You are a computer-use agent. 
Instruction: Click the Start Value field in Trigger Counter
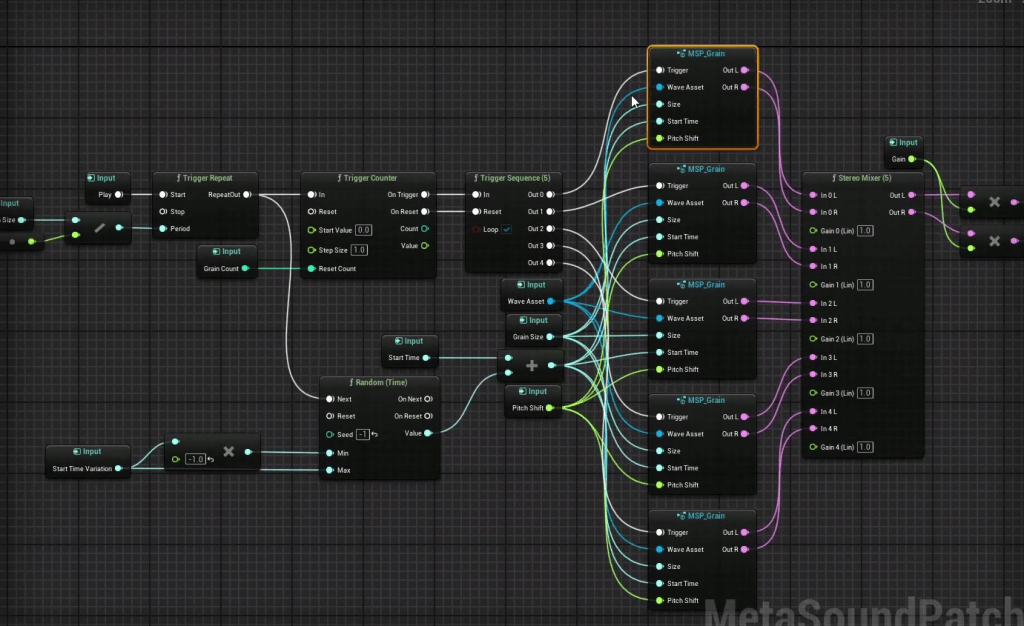coord(364,230)
